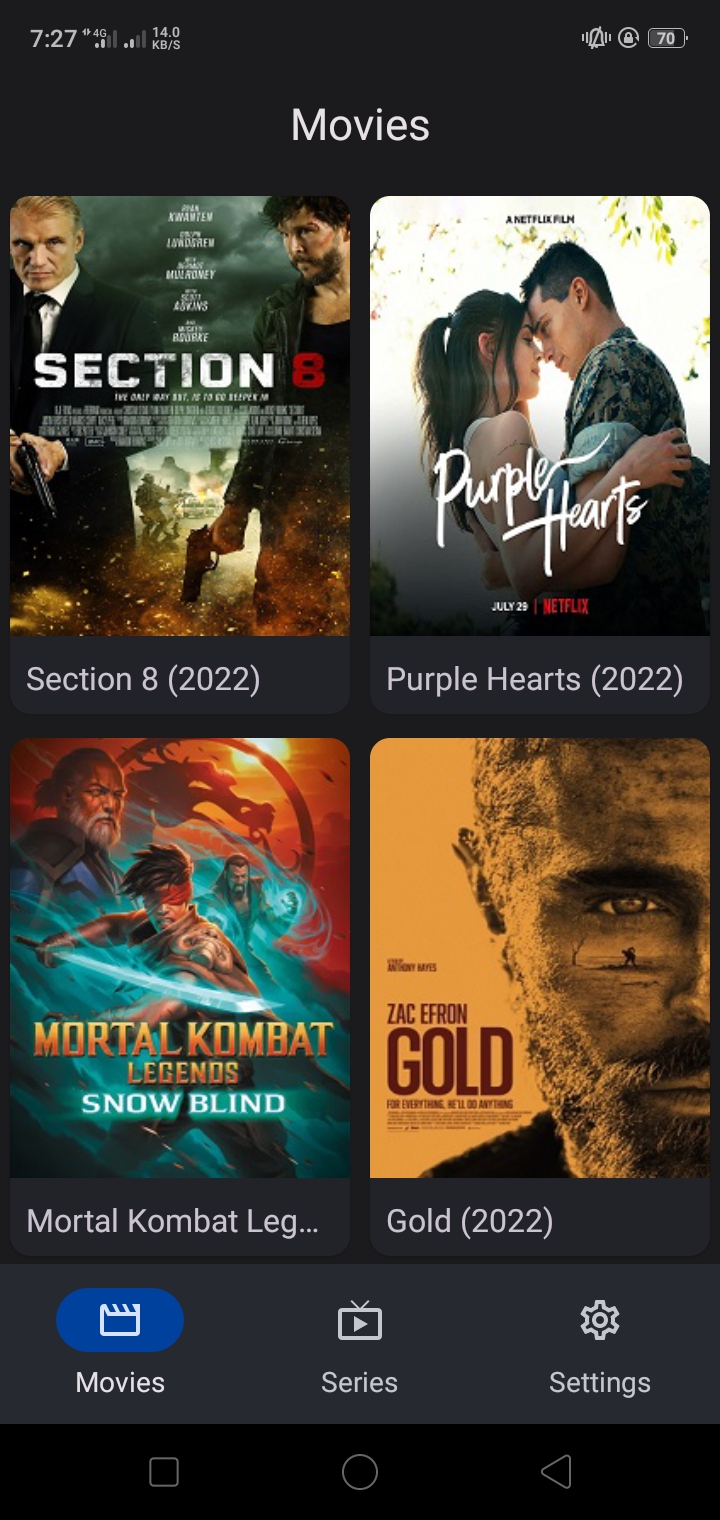
Task: Open the Settings gear icon
Action: tap(600, 1320)
